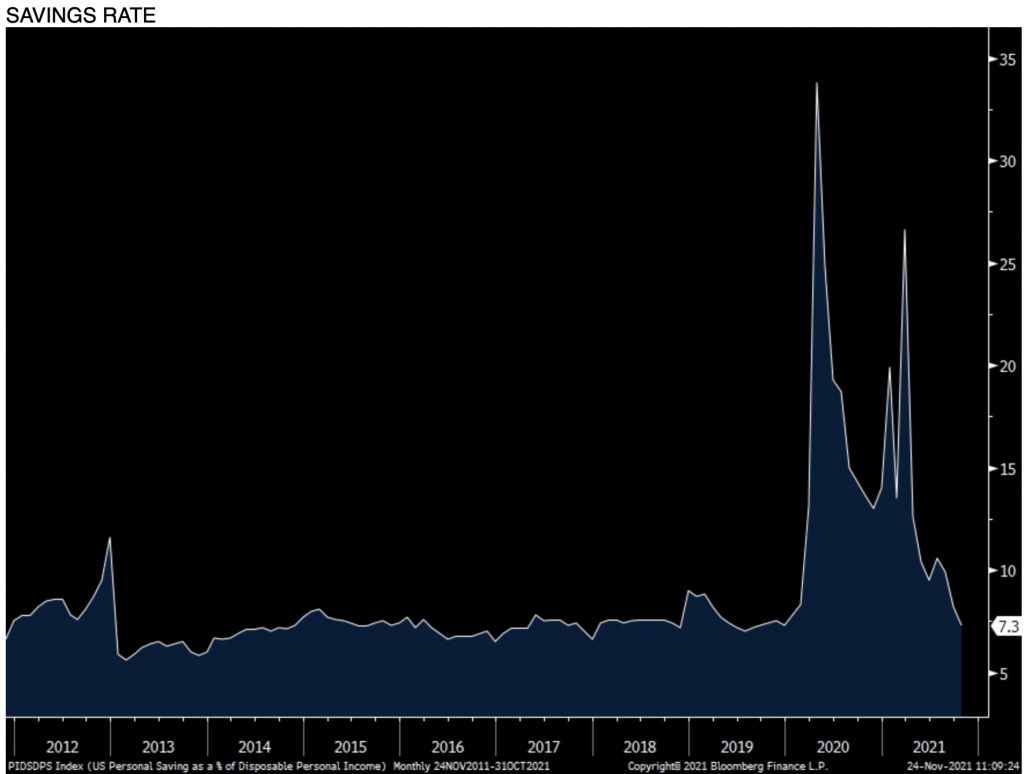1024x774 pixels.
Task: Click the tallest 2021 spike peak
Action: (x=905, y=231)
